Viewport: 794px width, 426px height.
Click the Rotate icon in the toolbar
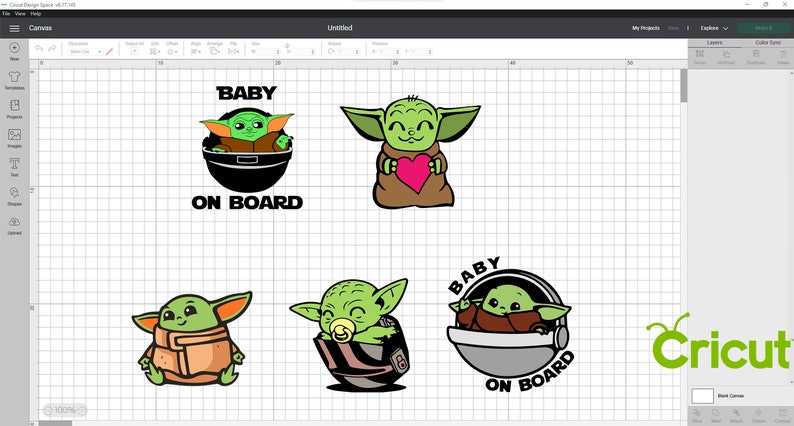[x=331, y=52]
